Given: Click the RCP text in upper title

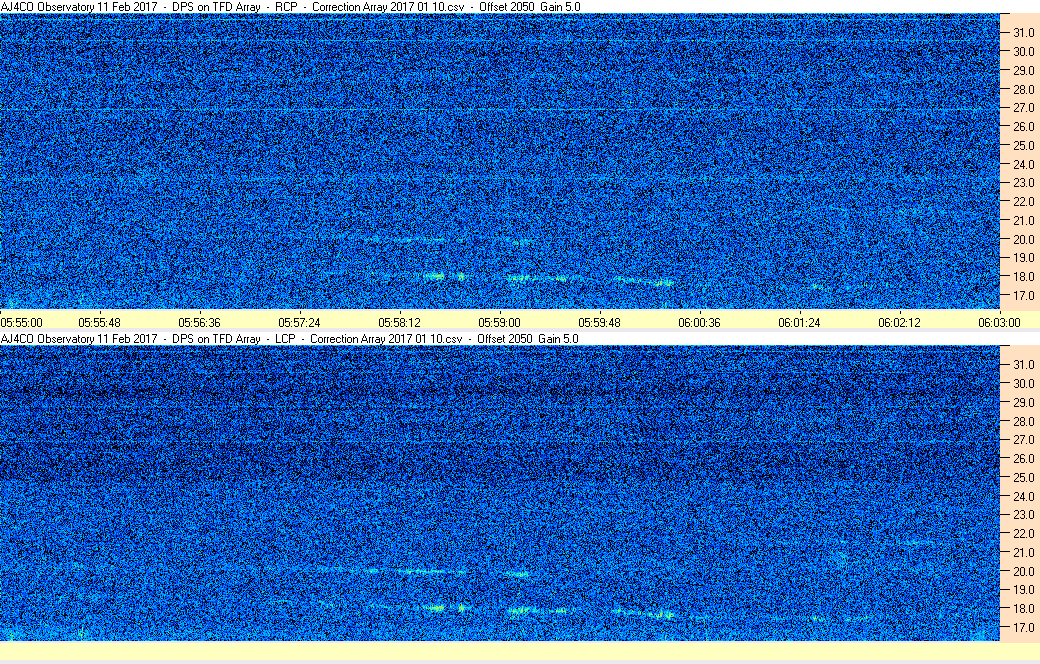Looking at the screenshot, I should 287,7.
